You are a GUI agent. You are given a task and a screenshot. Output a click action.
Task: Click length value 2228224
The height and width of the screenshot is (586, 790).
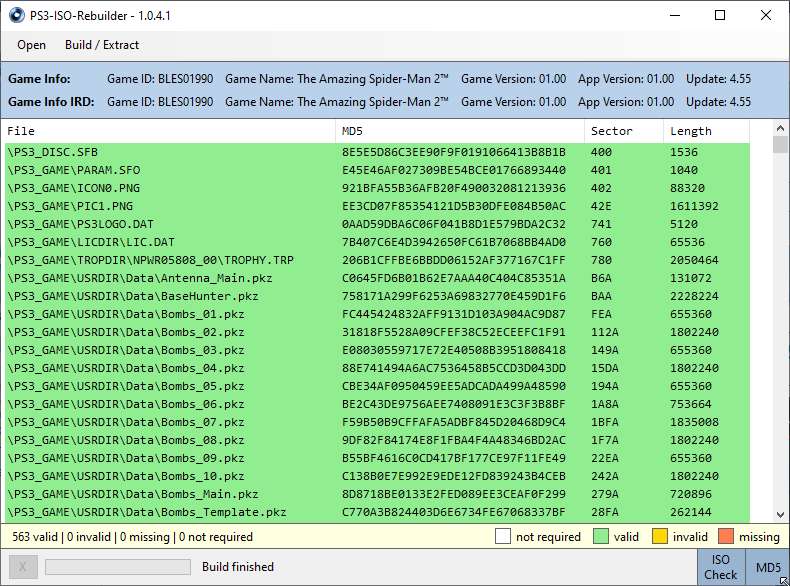(x=694, y=296)
